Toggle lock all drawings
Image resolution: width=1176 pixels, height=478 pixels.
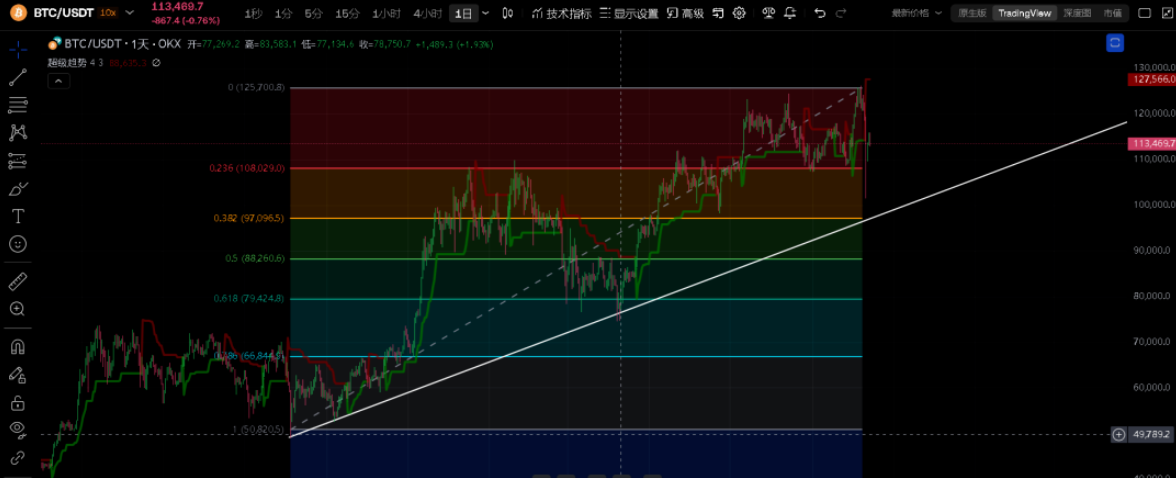[x=18, y=403]
